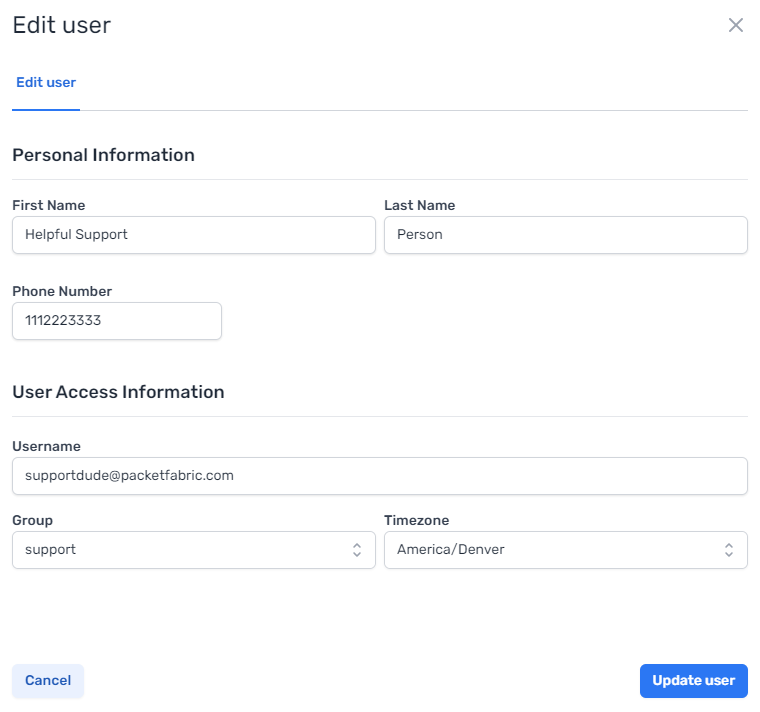The height and width of the screenshot is (712, 760).
Task: Click the Personal Information section heading
Action: pos(103,155)
